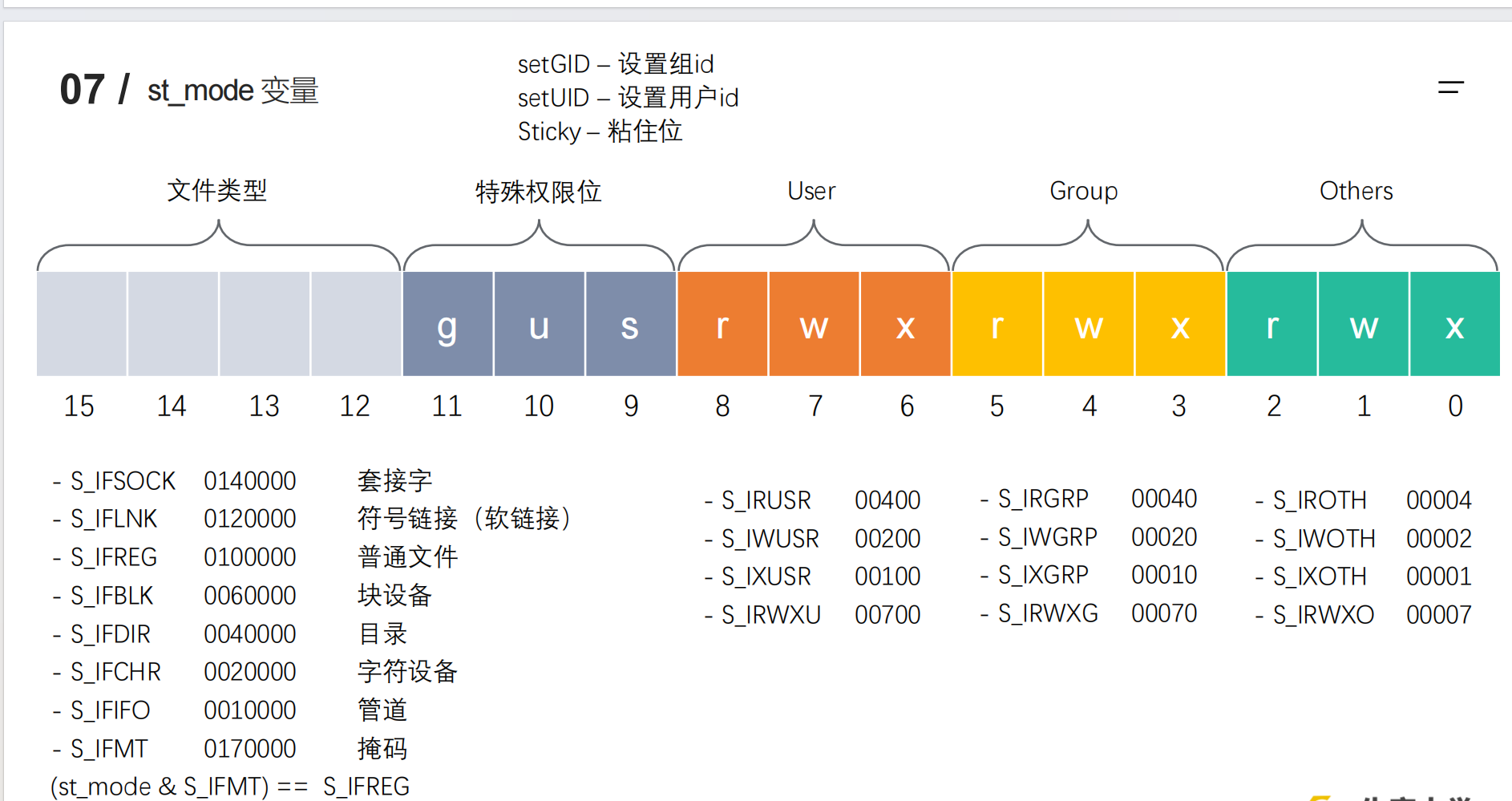Click the 'setUID – 设置用户id' line
Image resolution: width=1512 pixels, height=801 pixels.
point(628,98)
